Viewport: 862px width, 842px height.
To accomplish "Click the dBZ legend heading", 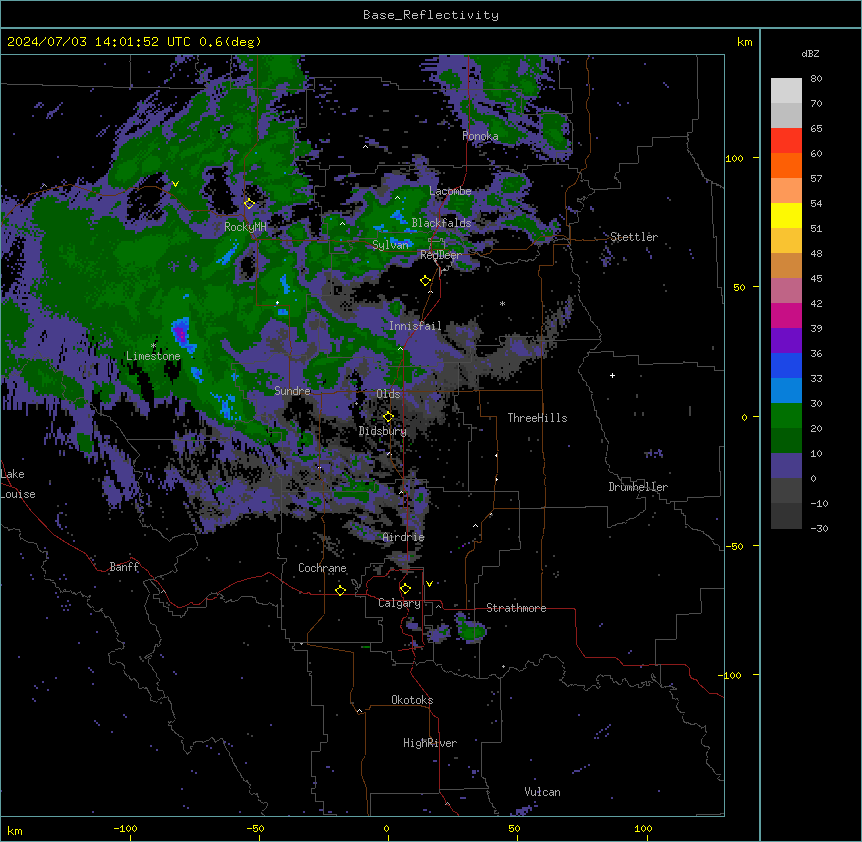I will (x=810, y=53).
